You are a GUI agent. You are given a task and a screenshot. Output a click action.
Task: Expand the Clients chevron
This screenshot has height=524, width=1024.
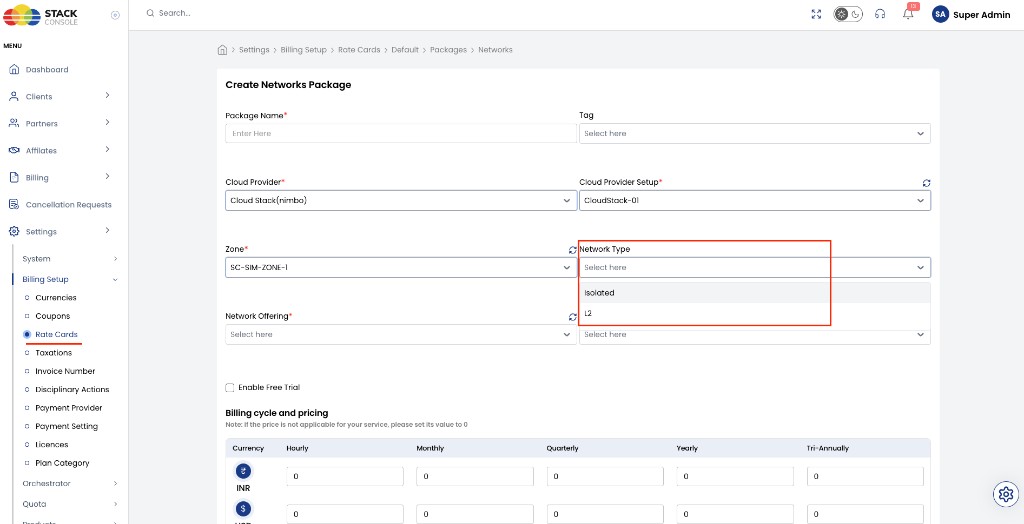107,95
